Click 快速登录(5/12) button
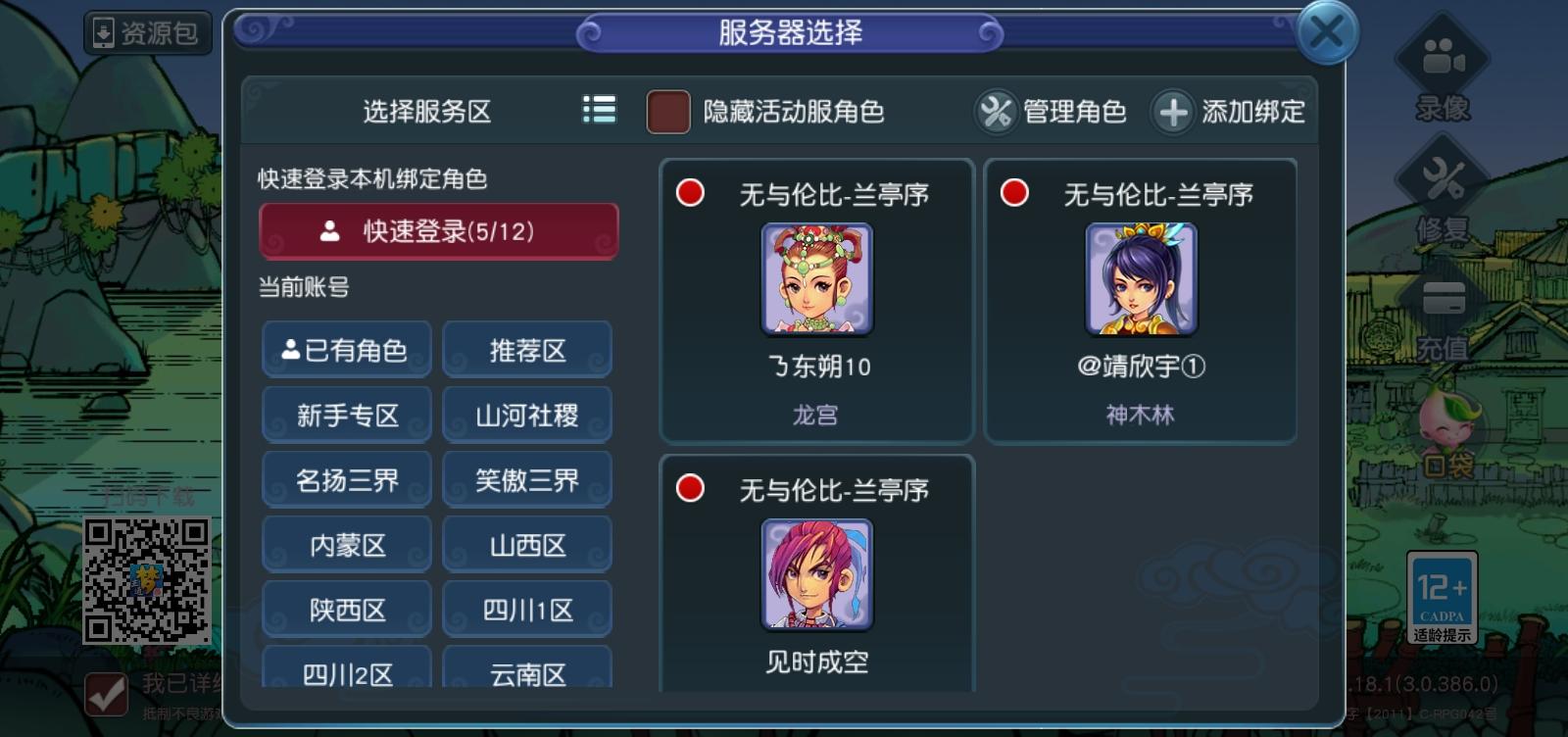 click(438, 231)
